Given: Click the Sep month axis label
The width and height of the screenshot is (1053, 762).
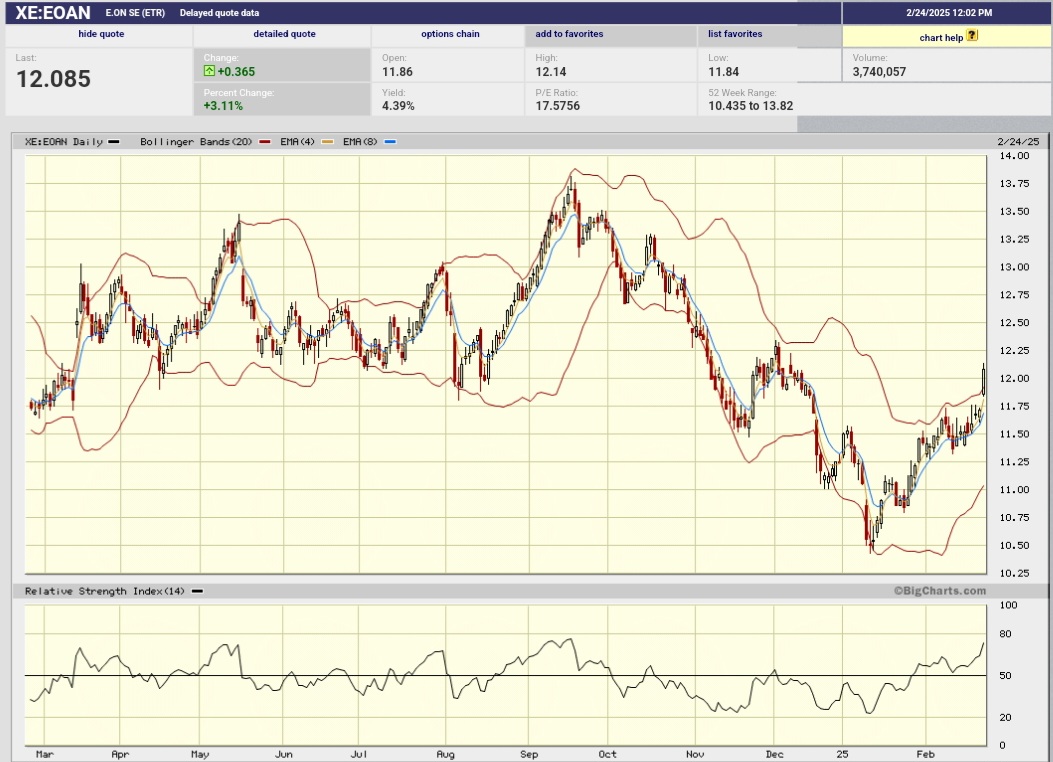Looking at the screenshot, I should click(x=529, y=755).
